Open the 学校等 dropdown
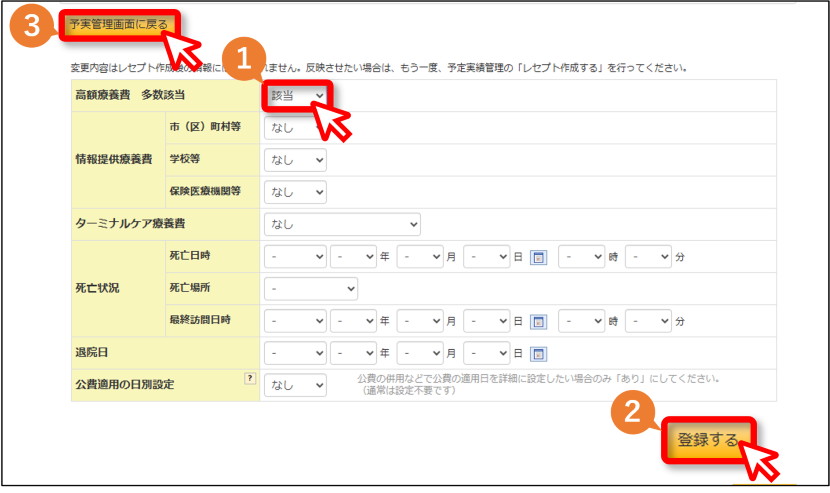The height and width of the screenshot is (493, 830). 295,160
